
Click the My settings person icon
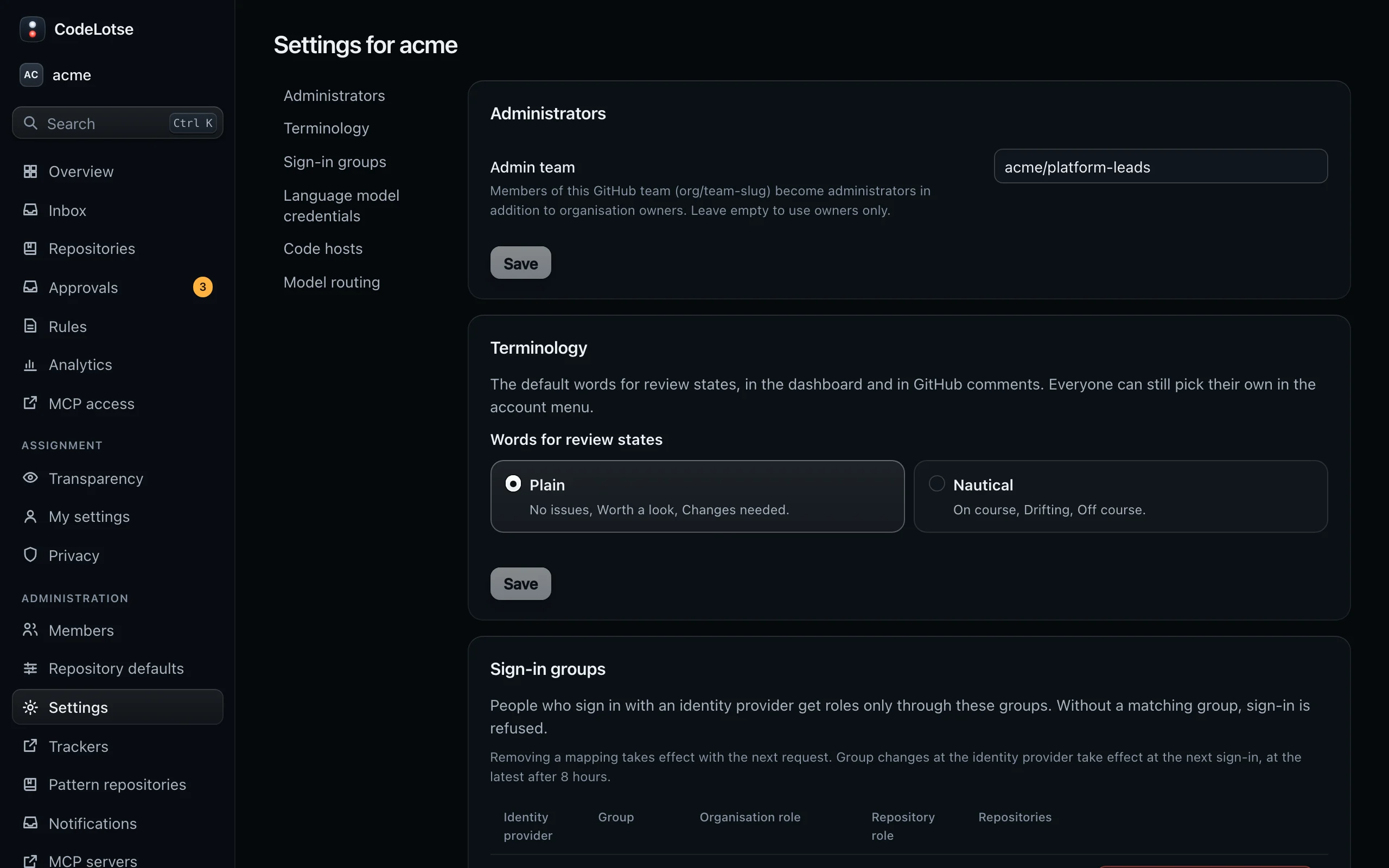pyautogui.click(x=30, y=516)
